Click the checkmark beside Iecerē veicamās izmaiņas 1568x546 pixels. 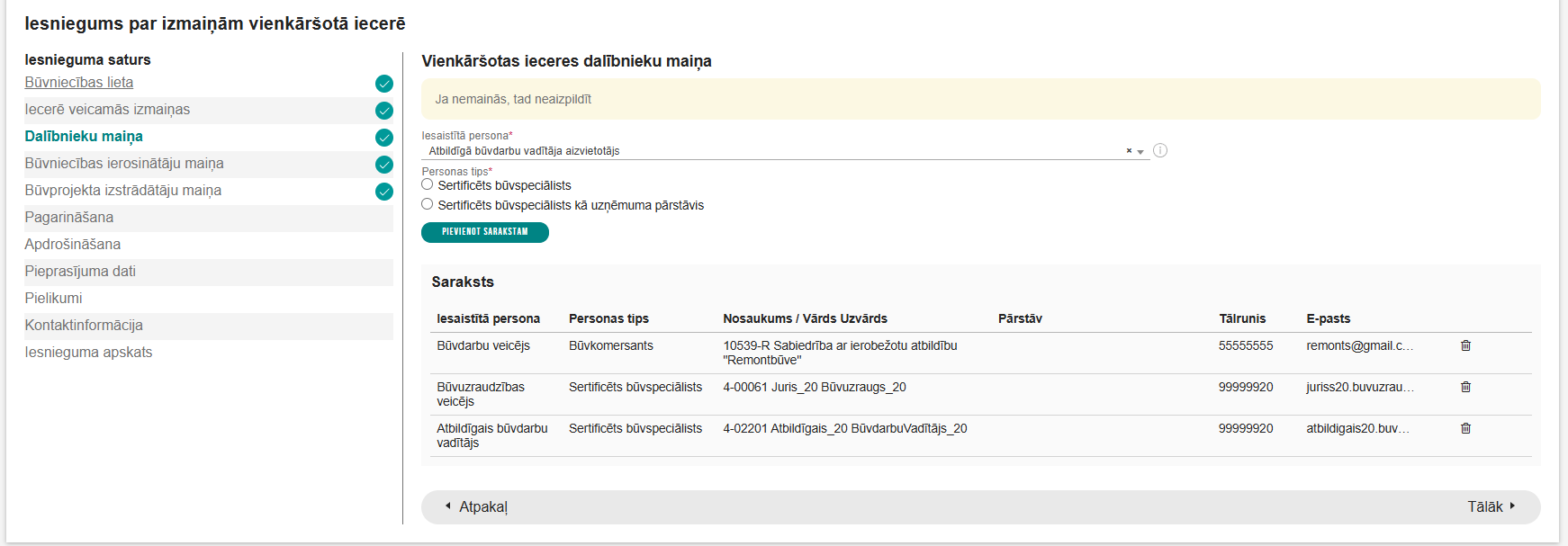384,111
